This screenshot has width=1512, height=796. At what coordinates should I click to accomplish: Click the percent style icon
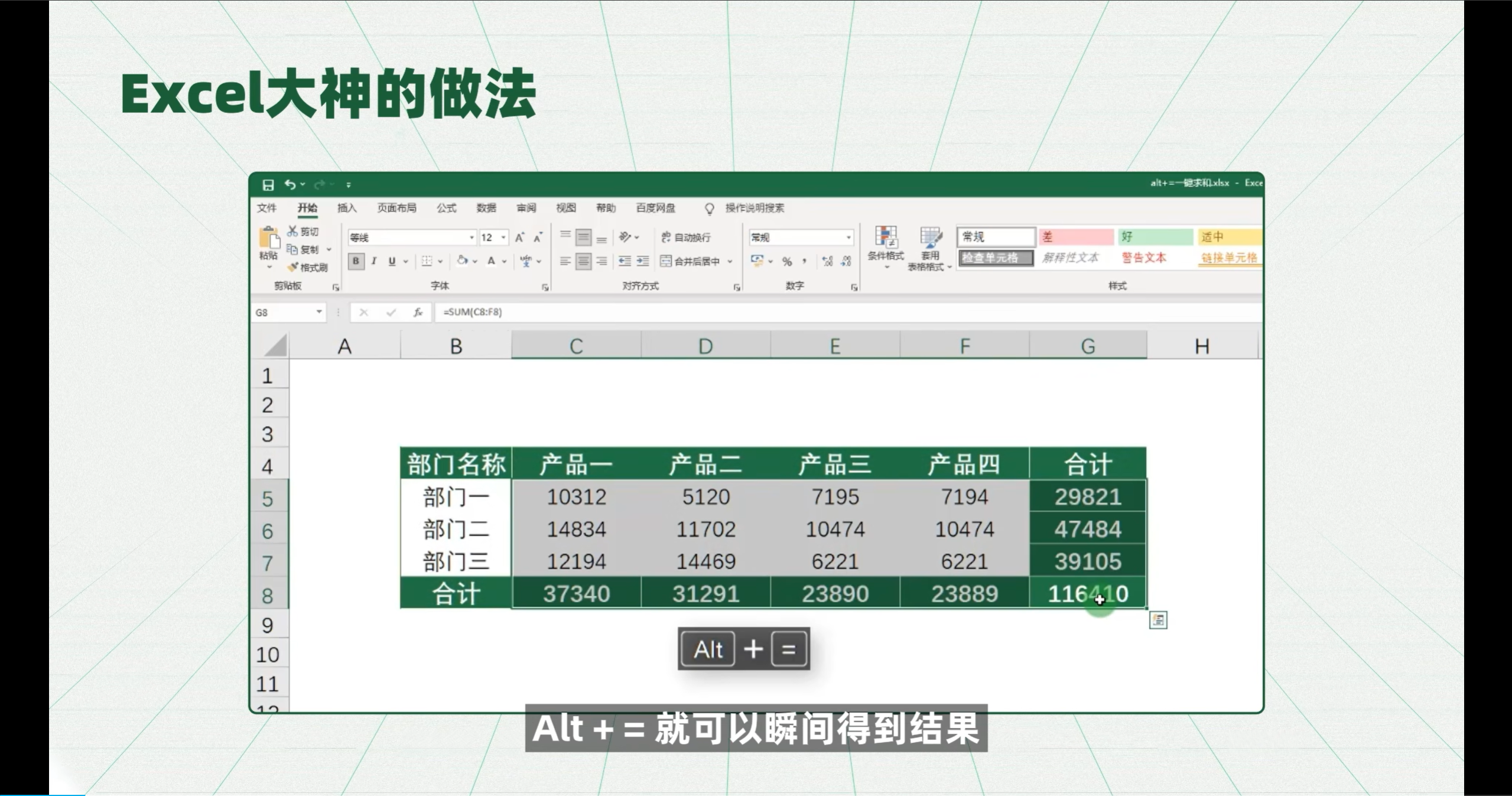(787, 261)
